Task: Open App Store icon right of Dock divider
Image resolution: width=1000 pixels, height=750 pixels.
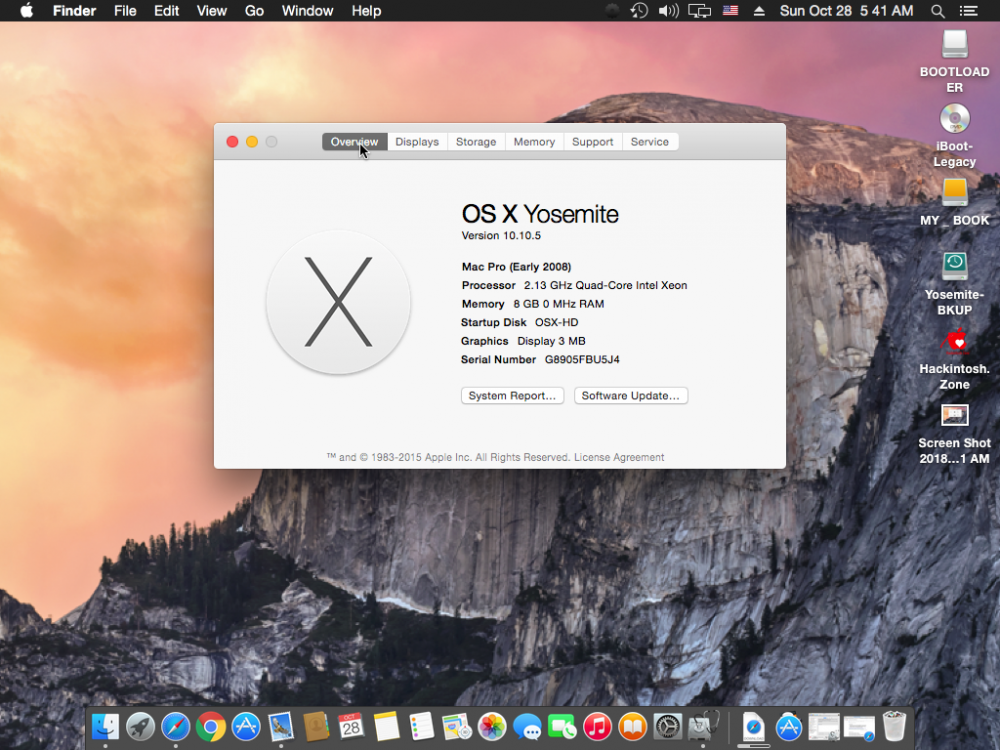Action: 788,726
